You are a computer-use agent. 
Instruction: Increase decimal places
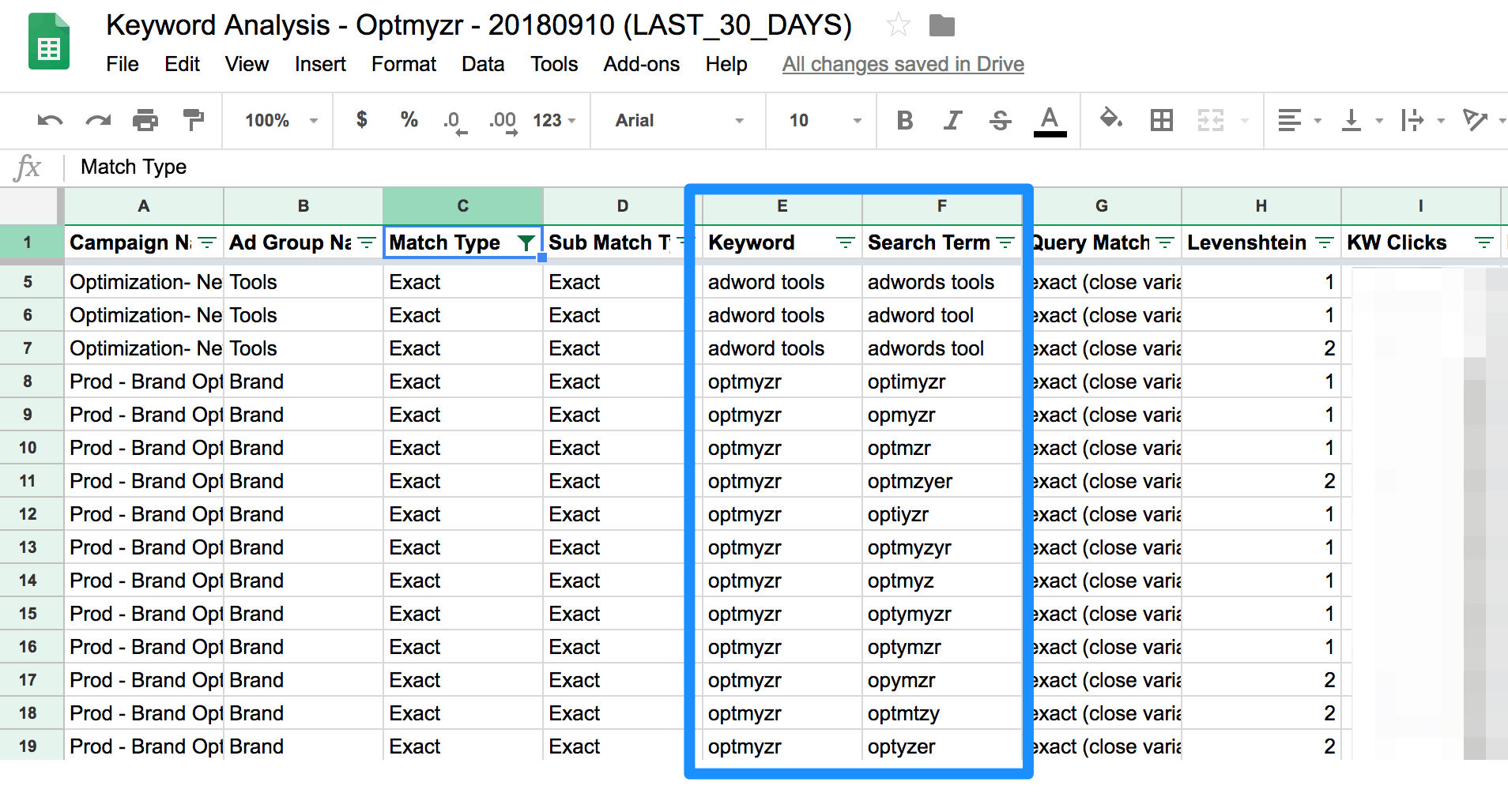click(501, 120)
